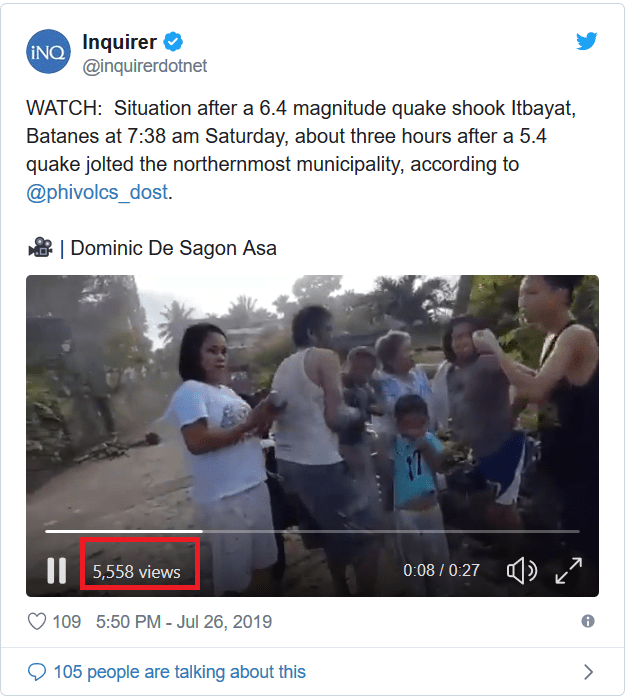Open the 5:50 PM - Jul 26, 2019 timestamp
This screenshot has width=630, height=696.
(x=183, y=622)
